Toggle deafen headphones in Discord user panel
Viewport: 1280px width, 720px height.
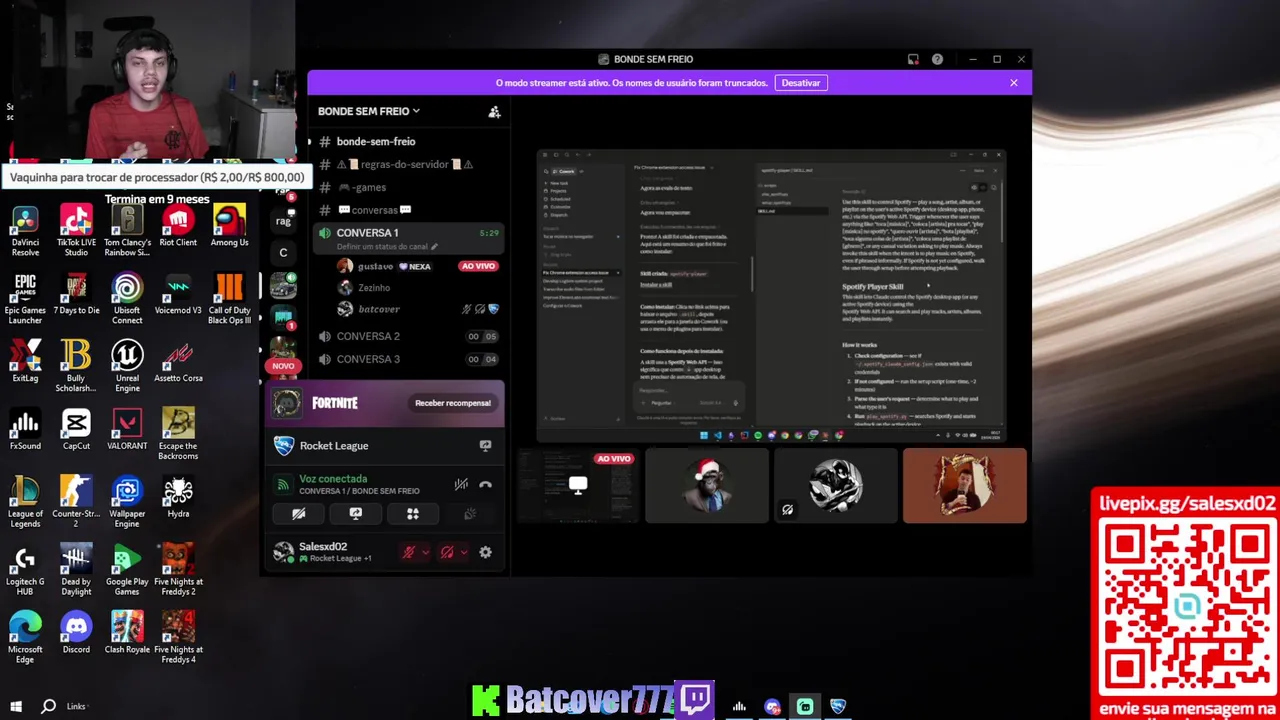click(x=447, y=552)
